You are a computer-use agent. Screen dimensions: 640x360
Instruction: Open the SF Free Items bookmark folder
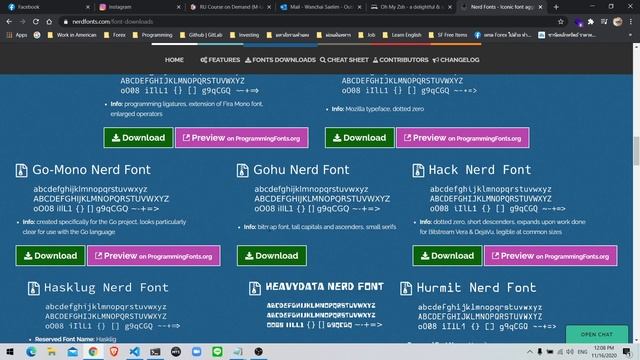[448, 35]
